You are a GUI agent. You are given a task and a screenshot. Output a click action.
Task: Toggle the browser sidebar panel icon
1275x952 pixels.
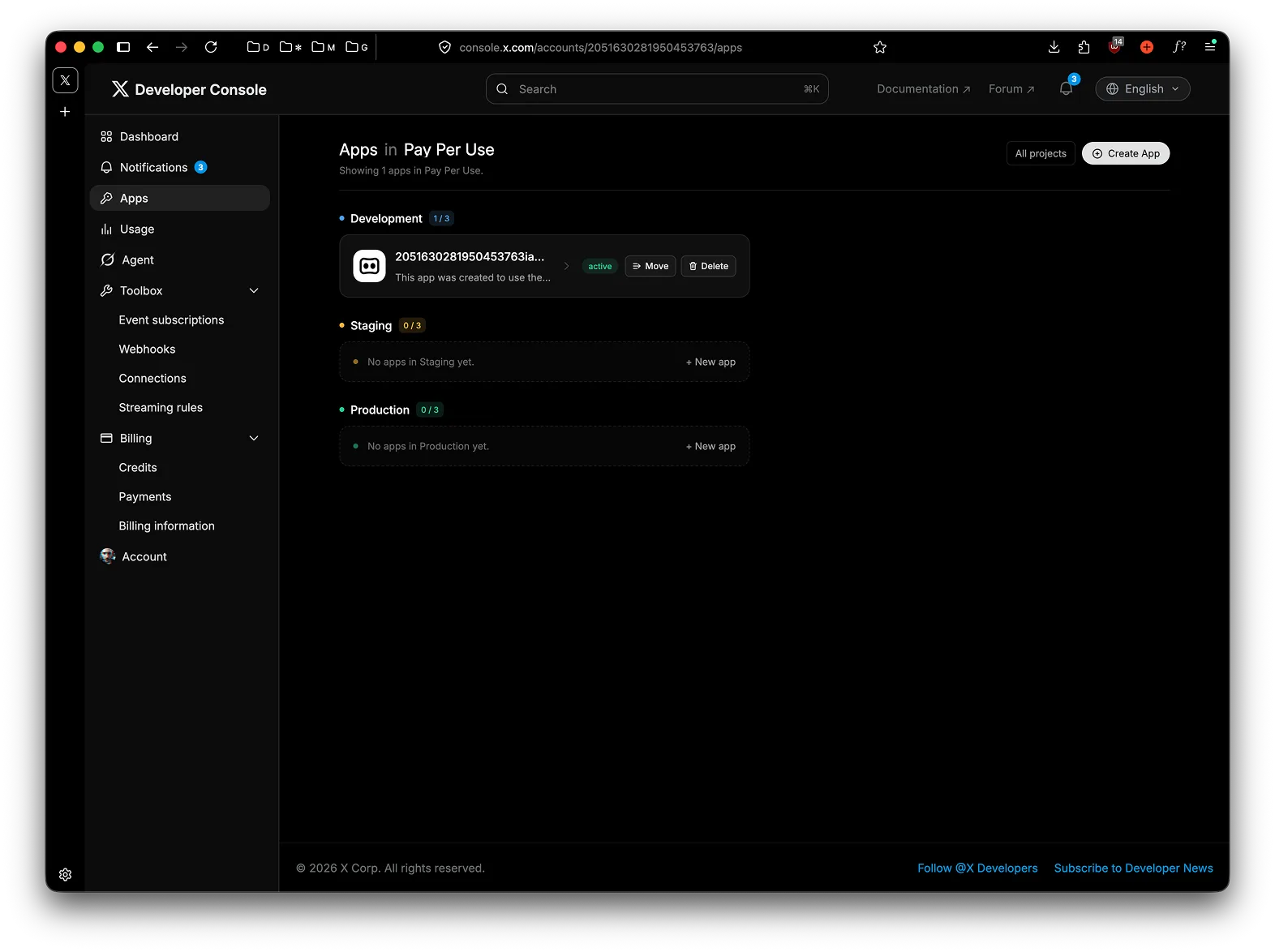(123, 47)
